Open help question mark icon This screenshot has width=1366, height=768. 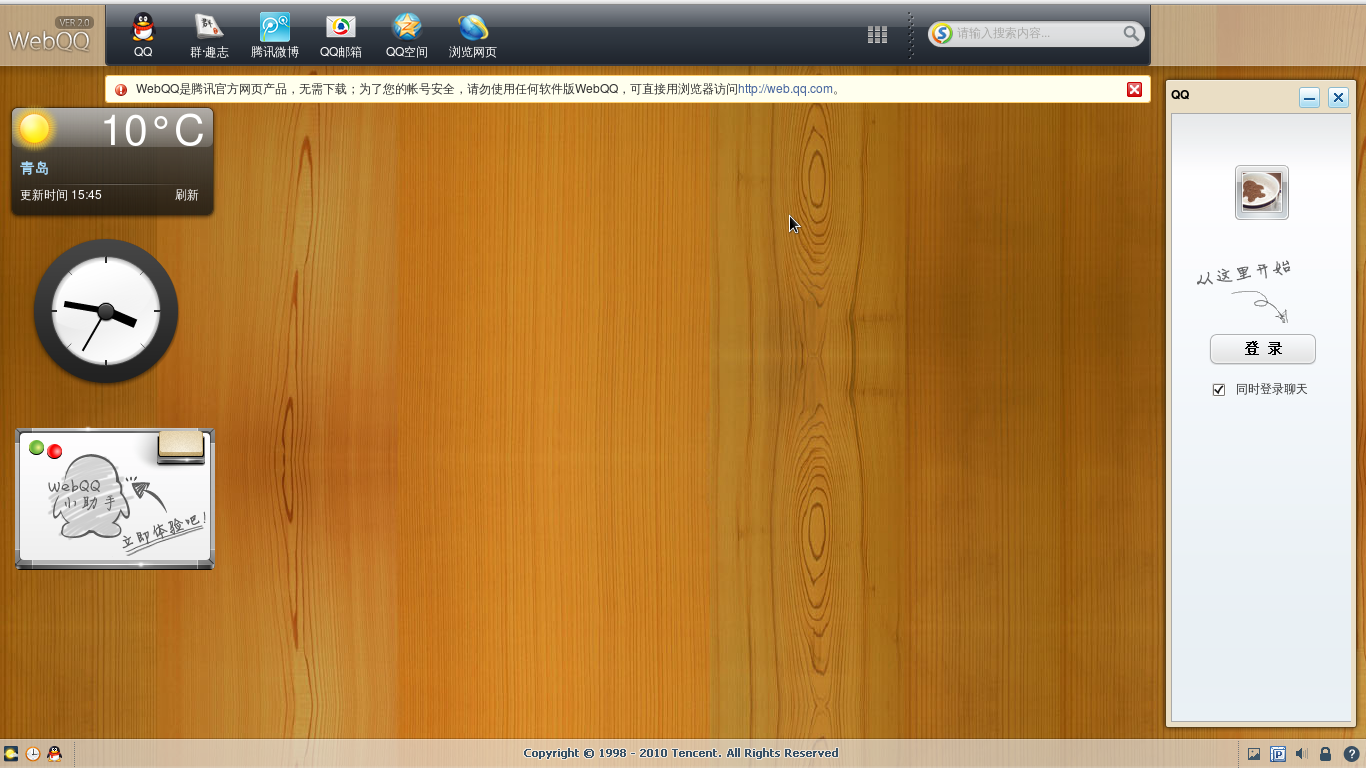coord(1350,754)
